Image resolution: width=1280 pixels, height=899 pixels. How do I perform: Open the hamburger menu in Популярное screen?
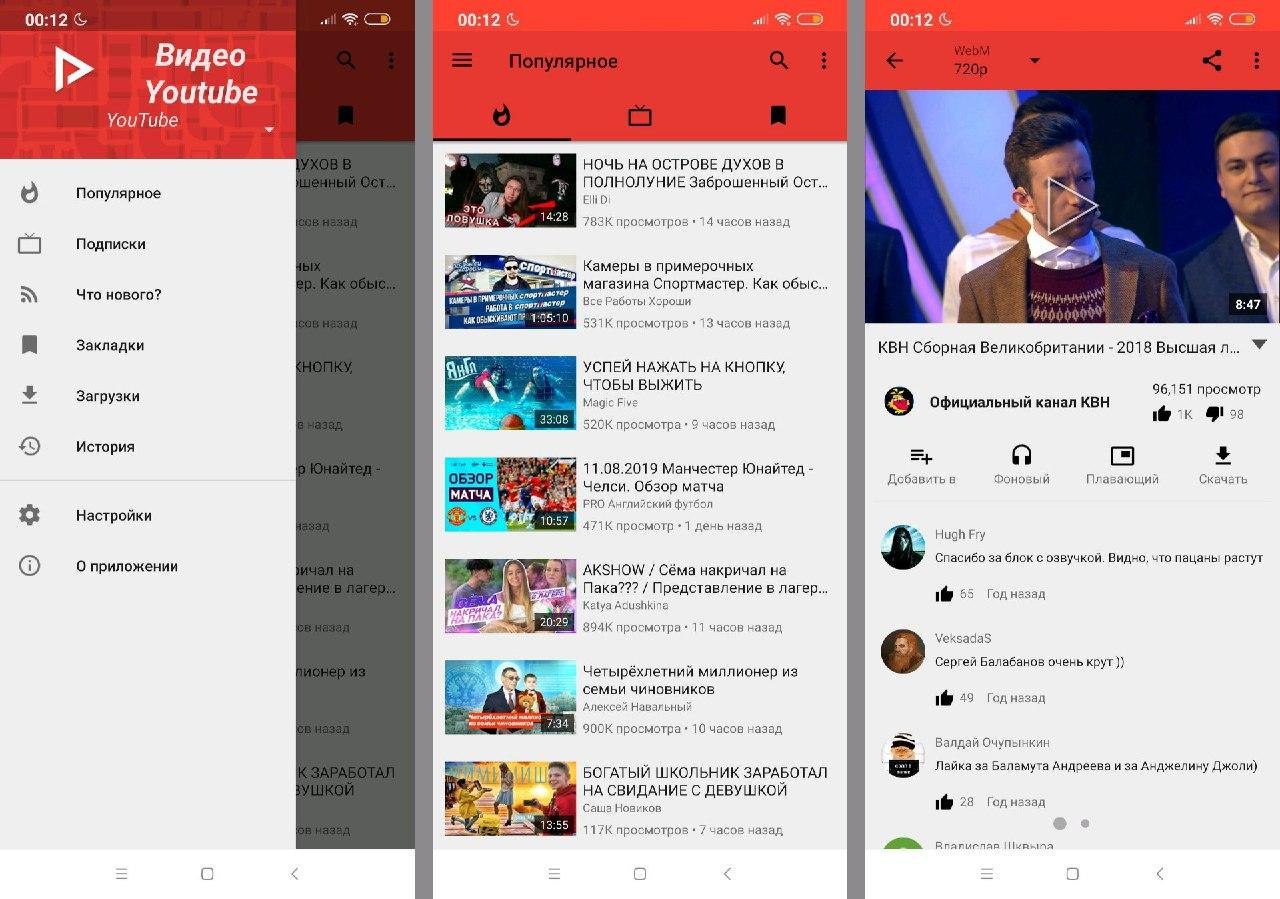462,60
